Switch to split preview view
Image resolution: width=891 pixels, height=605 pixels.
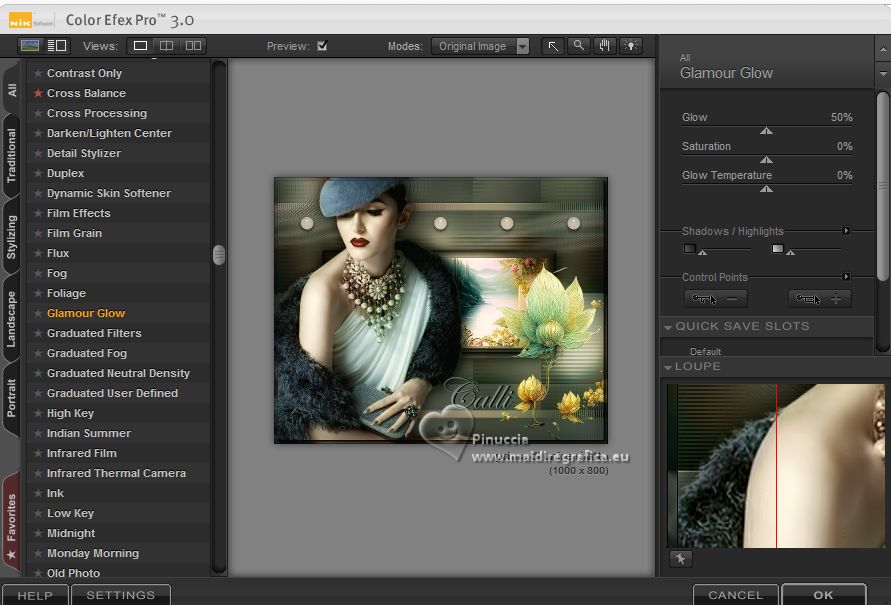point(167,46)
